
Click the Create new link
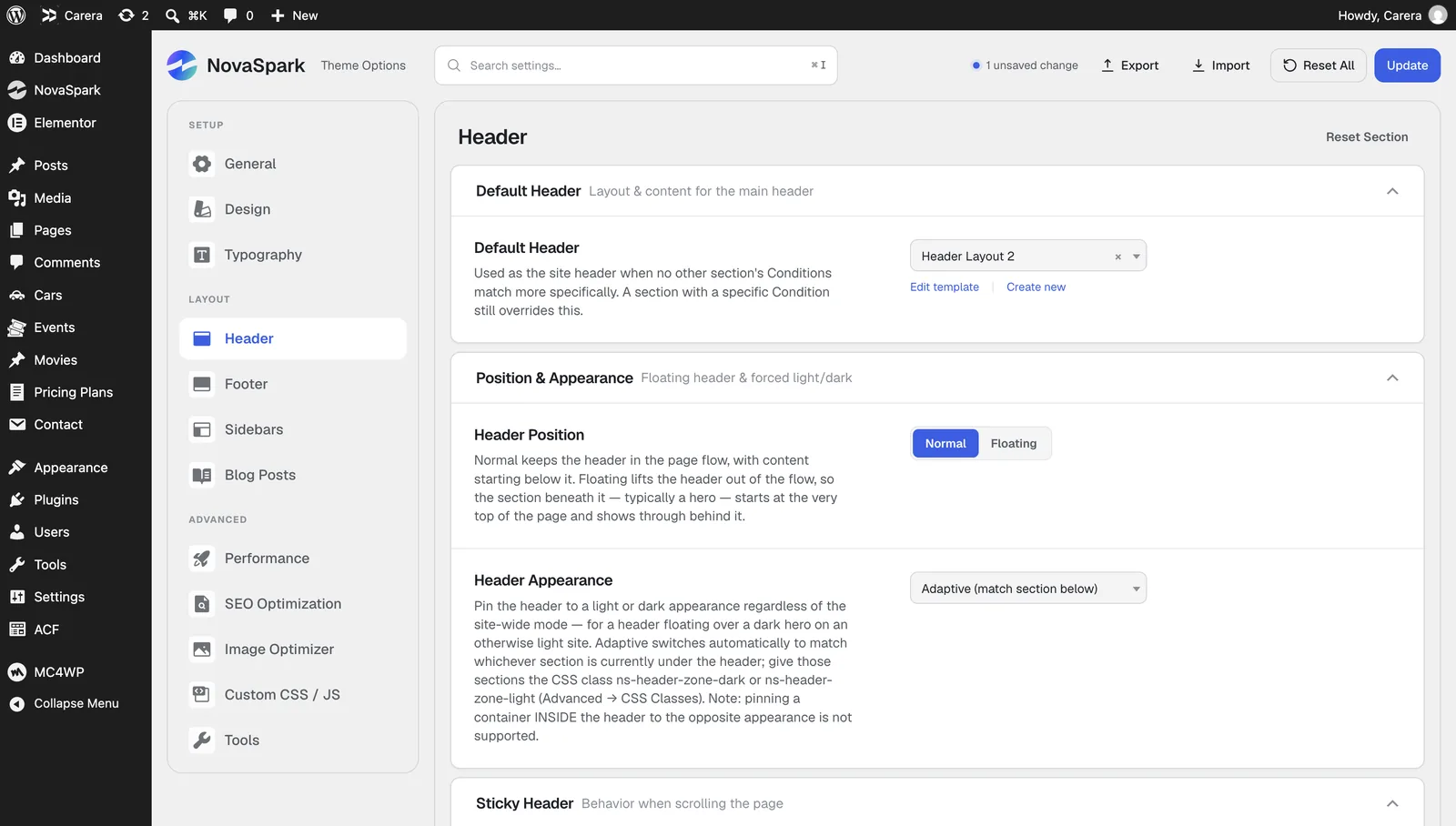click(1036, 287)
